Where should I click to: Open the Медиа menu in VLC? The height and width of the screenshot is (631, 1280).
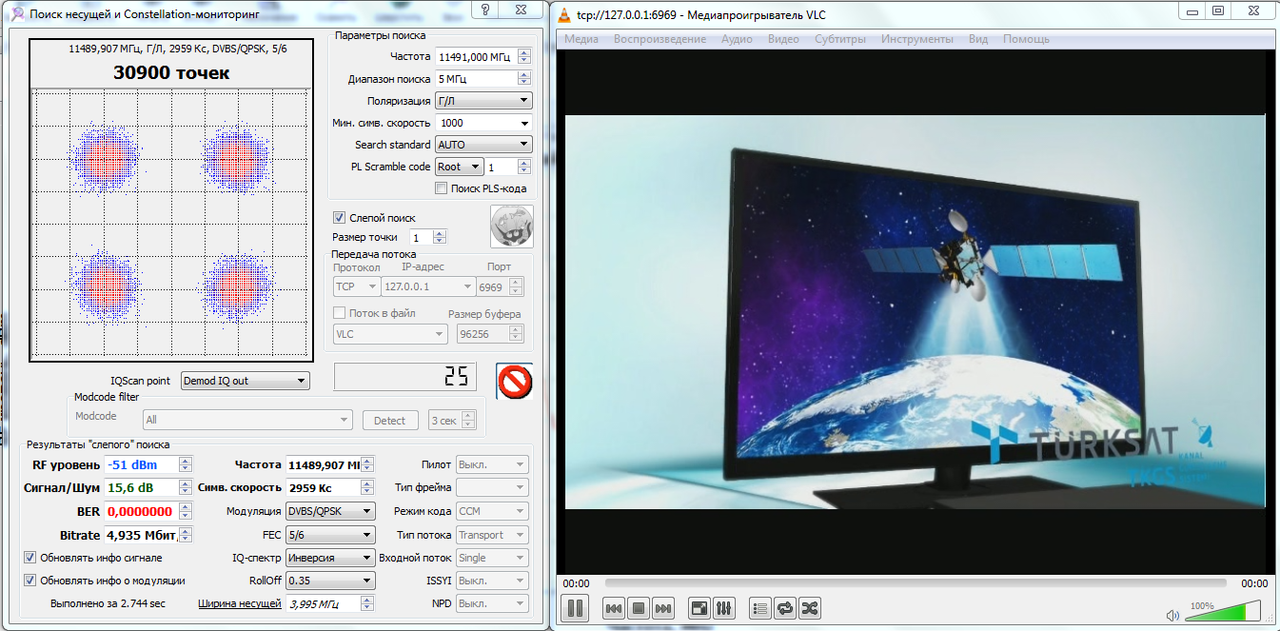pyautogui.click(x=582, y=39)
